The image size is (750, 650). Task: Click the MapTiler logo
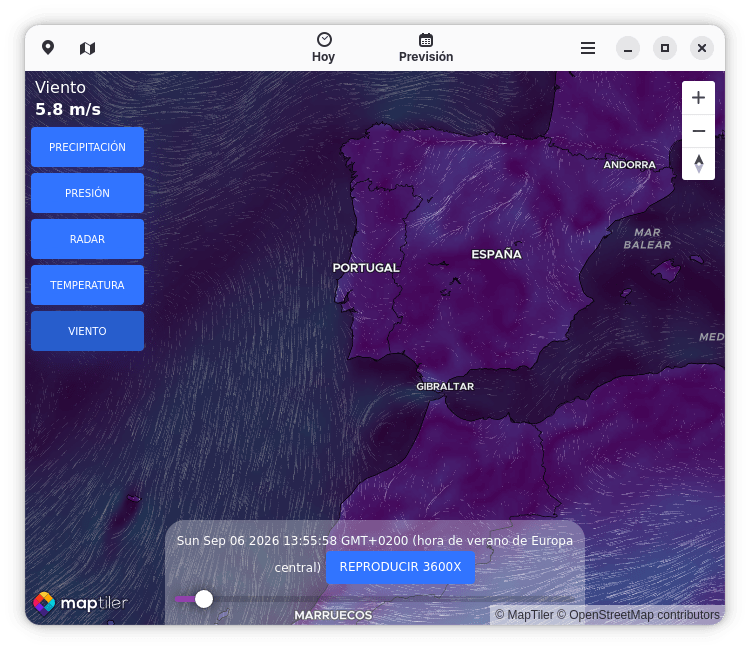[x=80, y=603]
